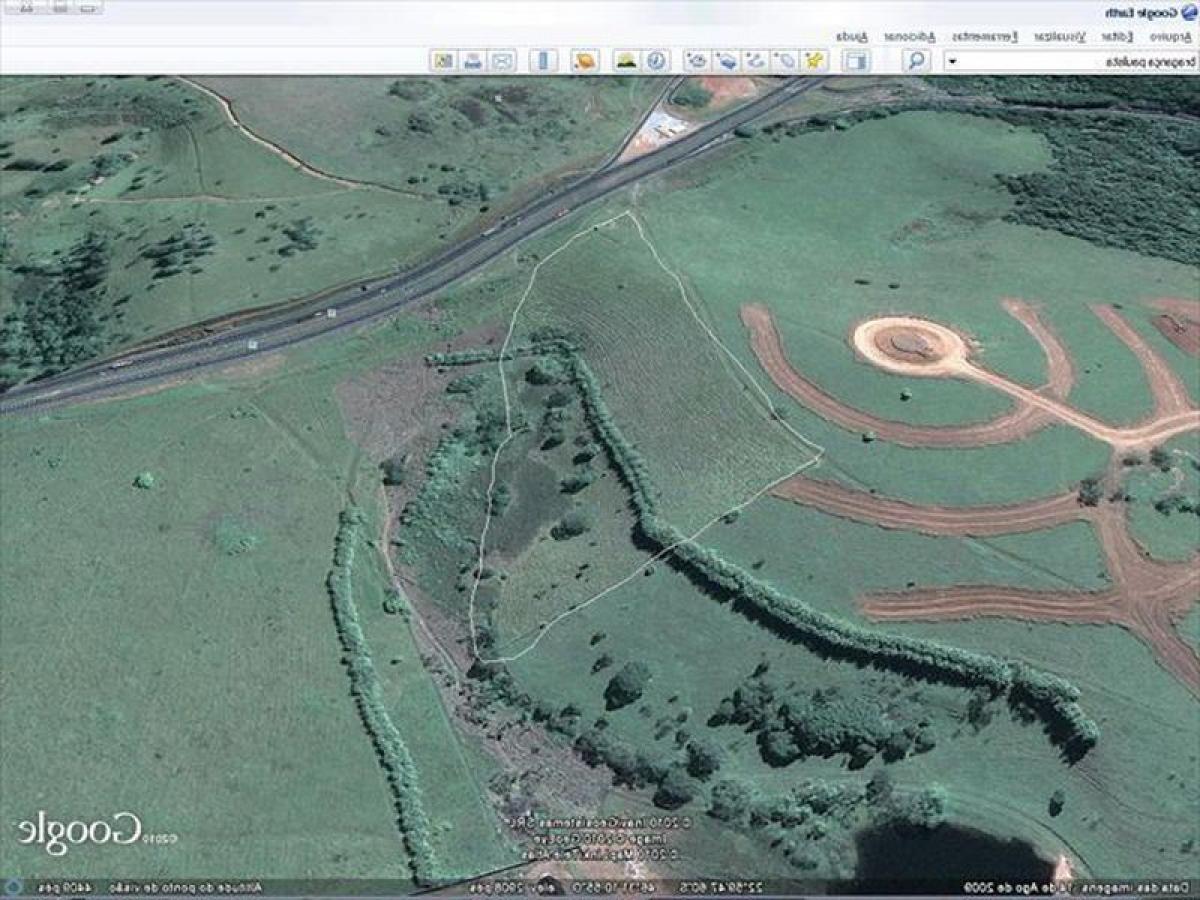
Task: Toggle the sidebar visibility
Action: (x=855, y=58)
